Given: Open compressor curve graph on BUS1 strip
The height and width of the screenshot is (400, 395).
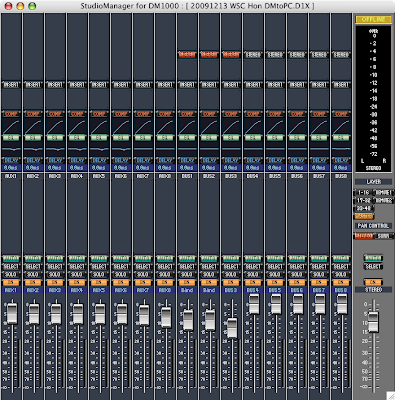Looking at the screenshot, I should coord(187,127).
